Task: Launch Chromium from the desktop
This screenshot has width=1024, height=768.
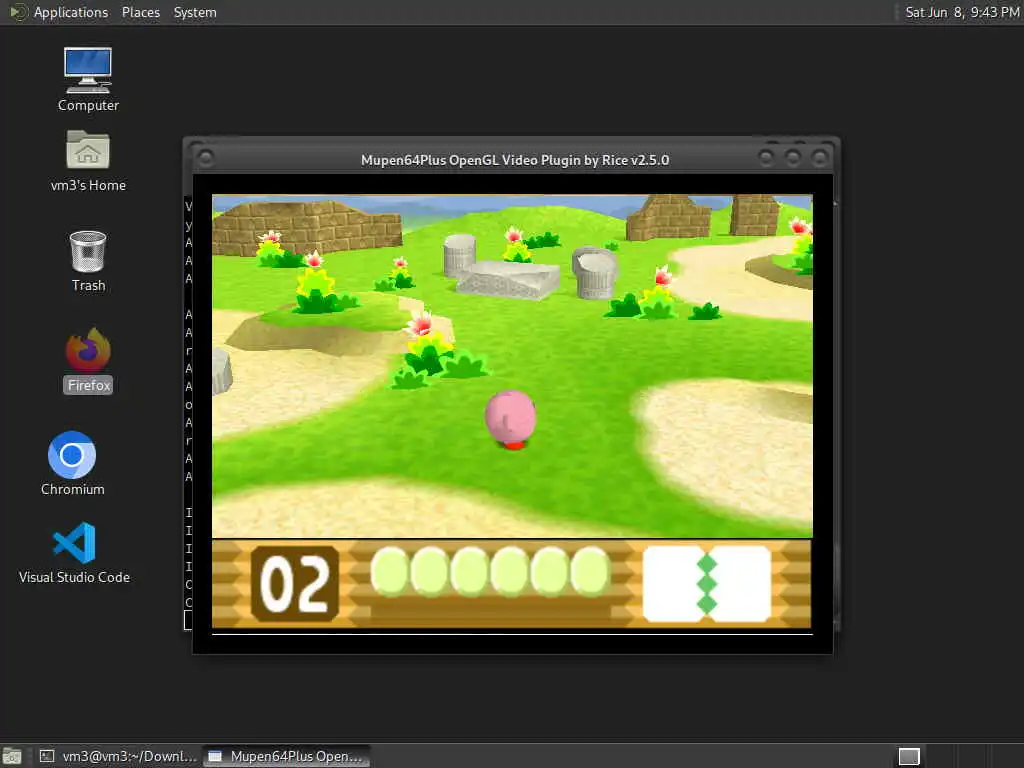Action: point(72,463)
